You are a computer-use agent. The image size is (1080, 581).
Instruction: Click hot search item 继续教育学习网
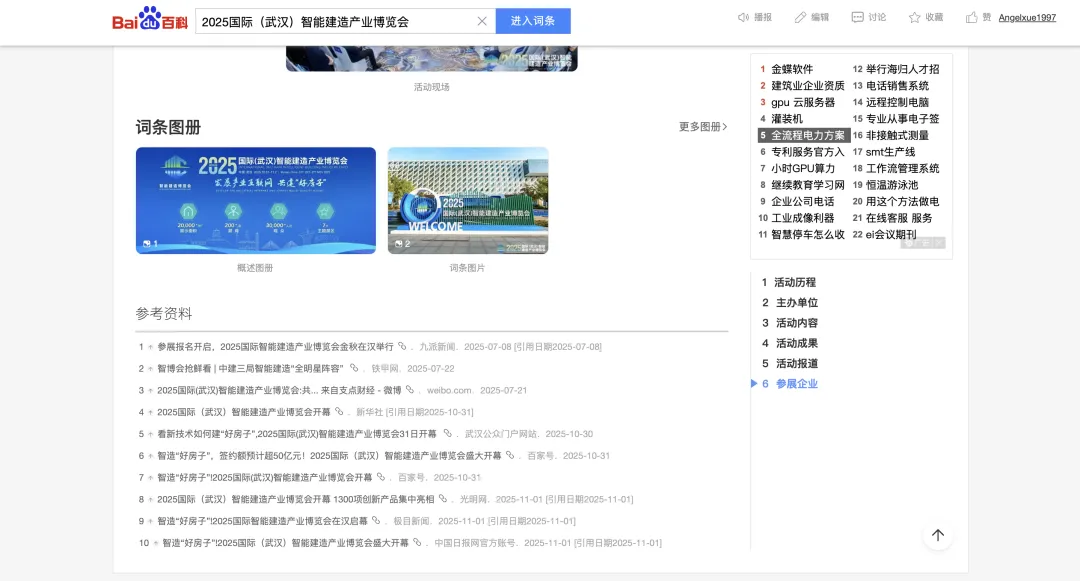[x=808, y=184]
